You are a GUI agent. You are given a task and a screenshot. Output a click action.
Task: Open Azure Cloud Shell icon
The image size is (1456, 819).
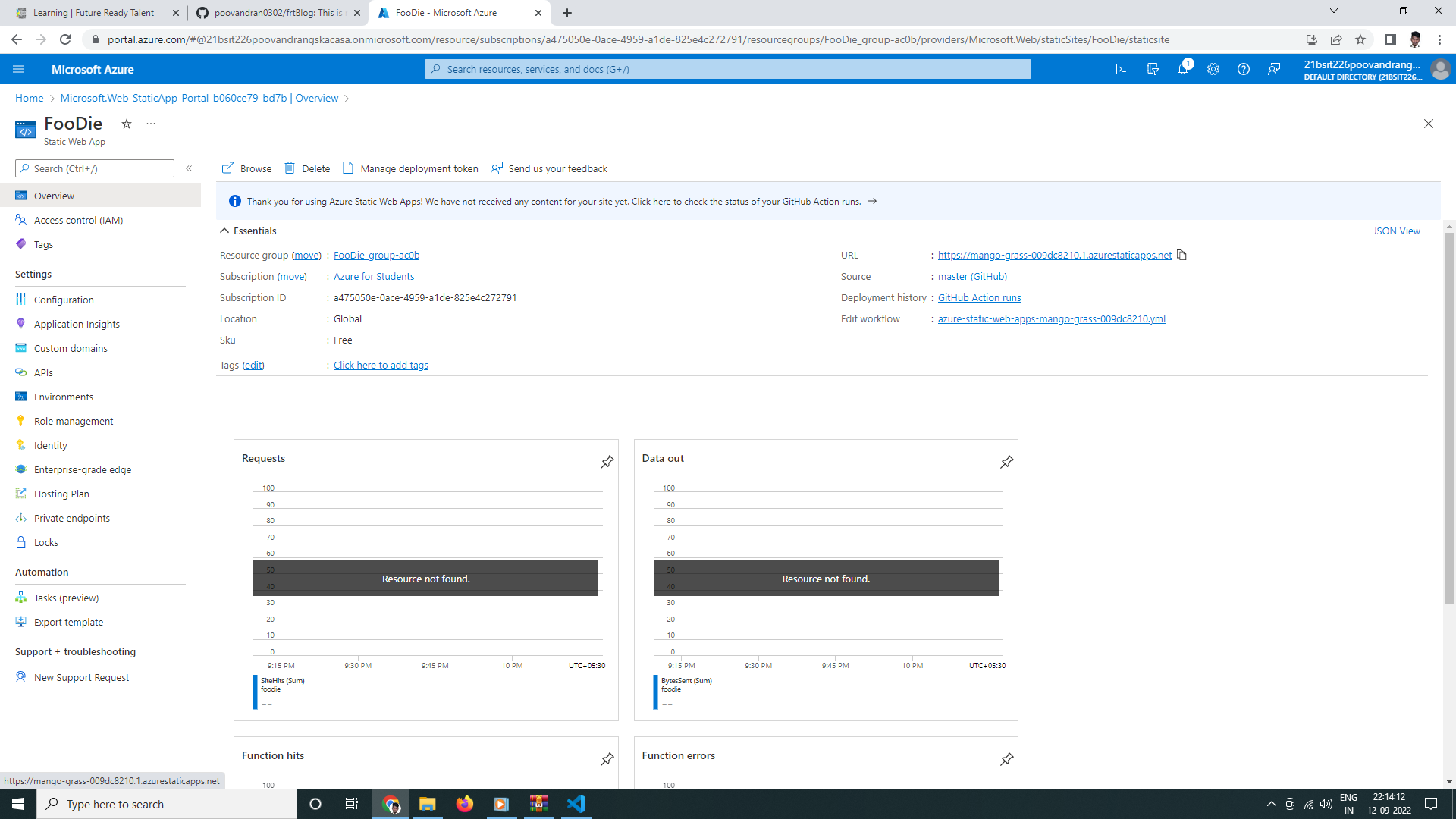pyautogui.click(x=1122, y=69)
